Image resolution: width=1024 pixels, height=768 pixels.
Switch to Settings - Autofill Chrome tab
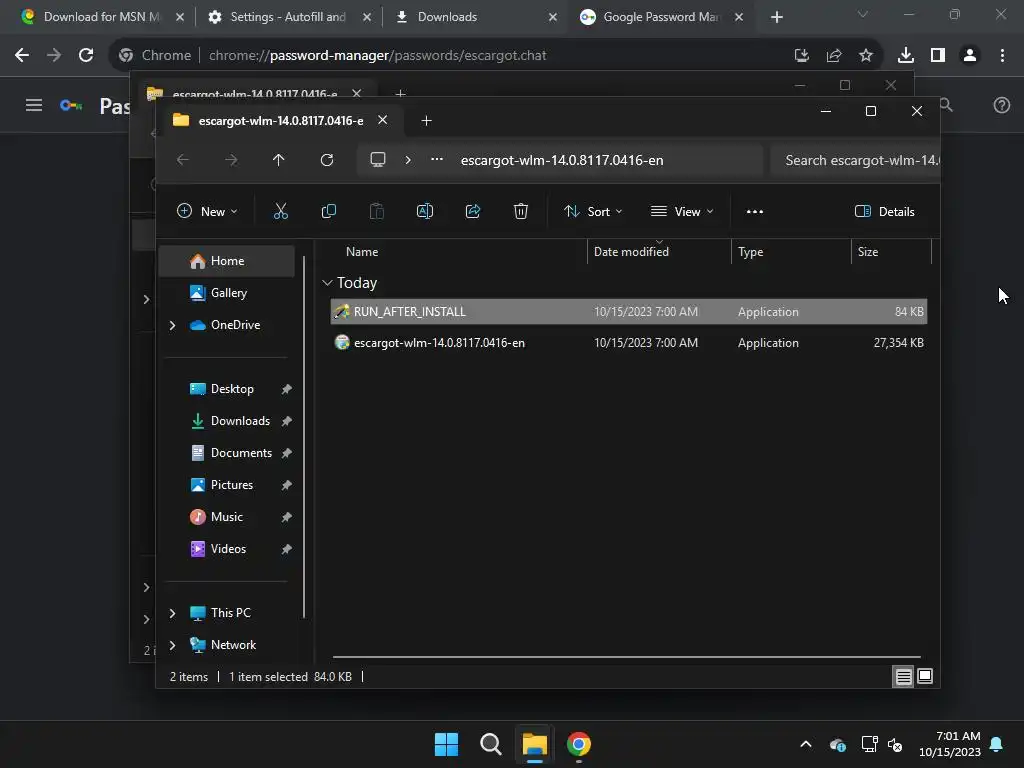288,17
